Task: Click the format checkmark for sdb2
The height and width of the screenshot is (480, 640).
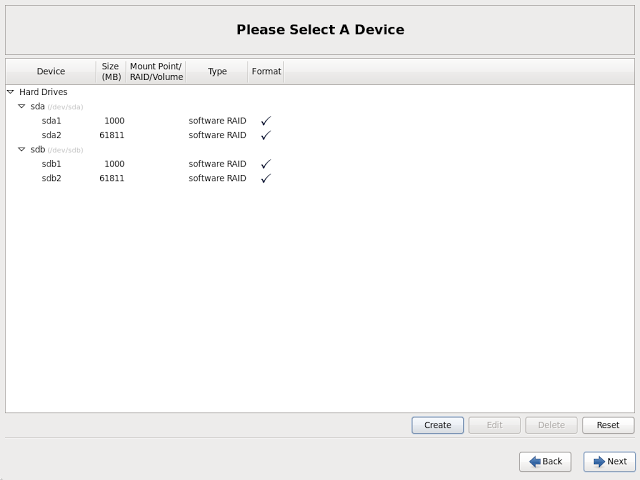Action: click(x=266, y=178)
